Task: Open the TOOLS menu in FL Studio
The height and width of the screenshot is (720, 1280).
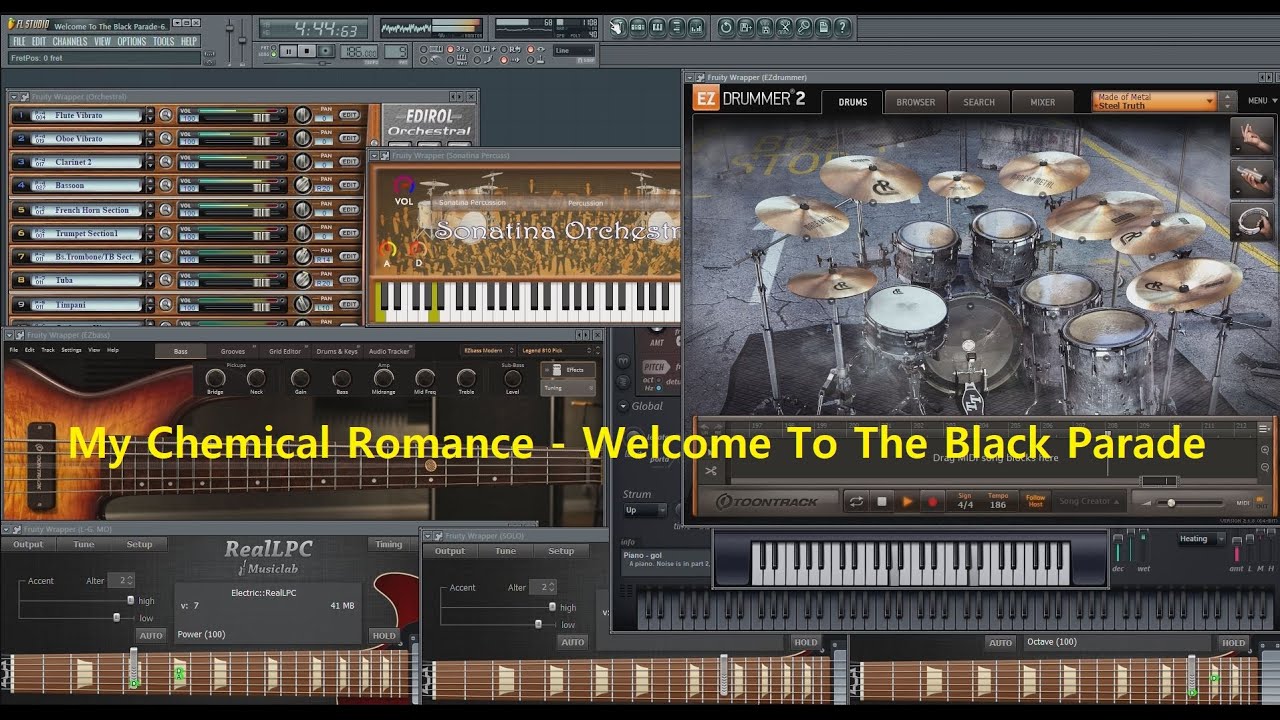Action: 164,42
